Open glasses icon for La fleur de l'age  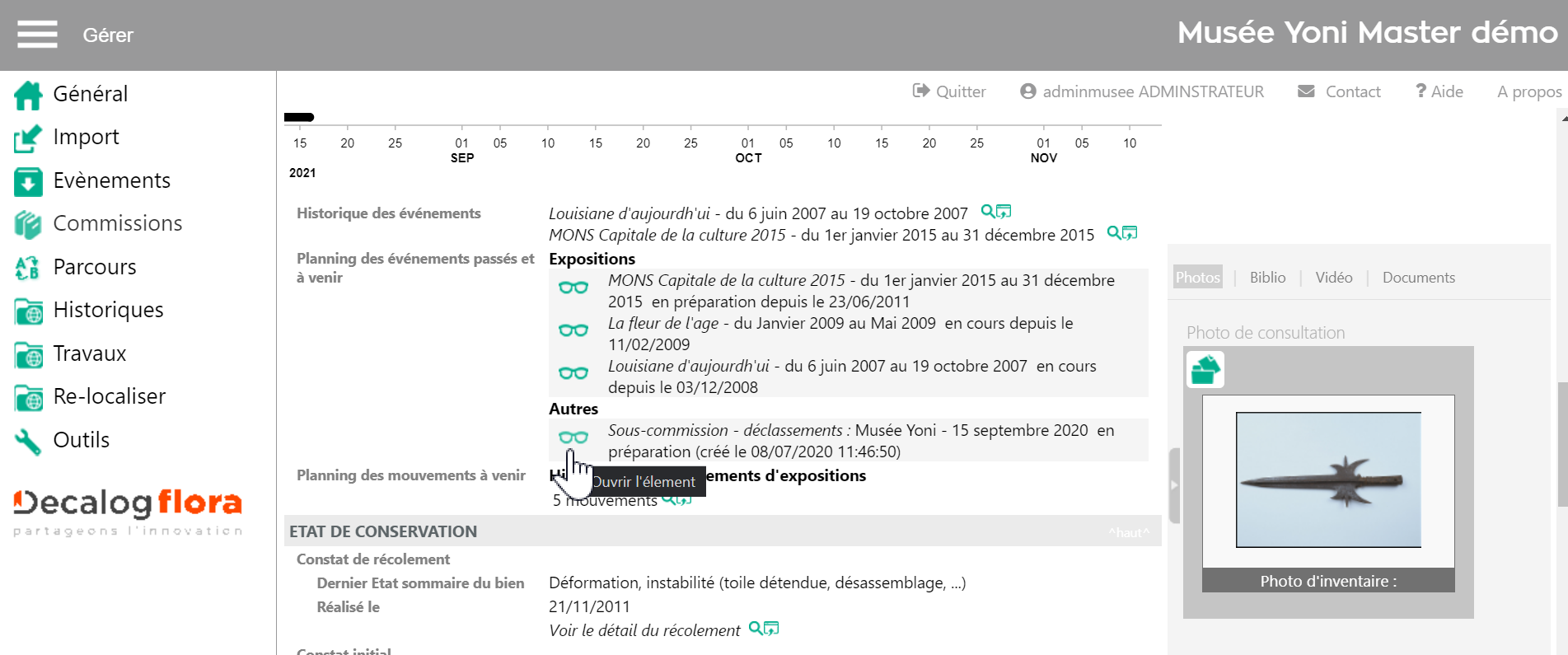pos(573,330)
